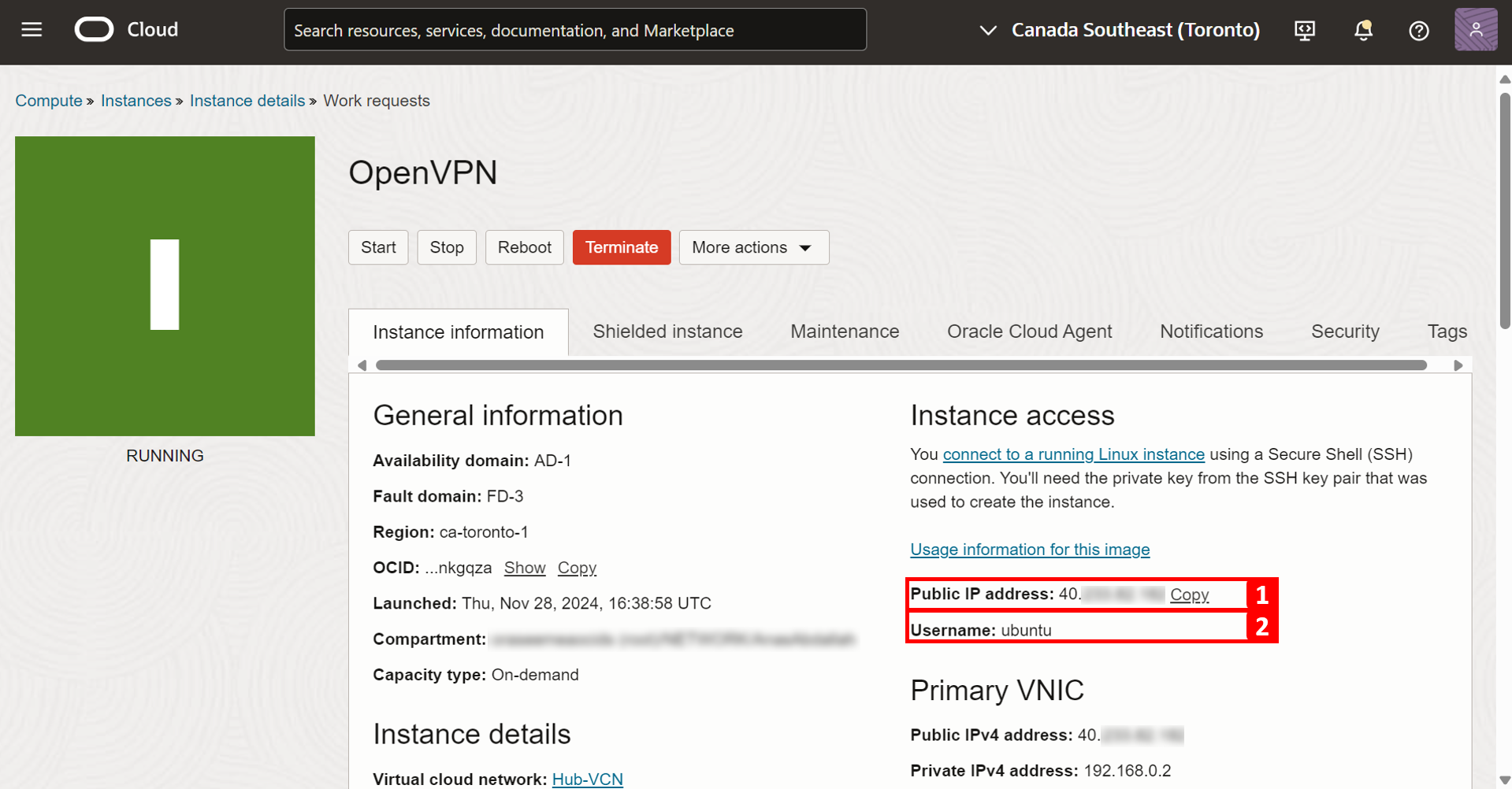Show the full OCID
This screenshot has height=789, width=1512.
(525, 568)
